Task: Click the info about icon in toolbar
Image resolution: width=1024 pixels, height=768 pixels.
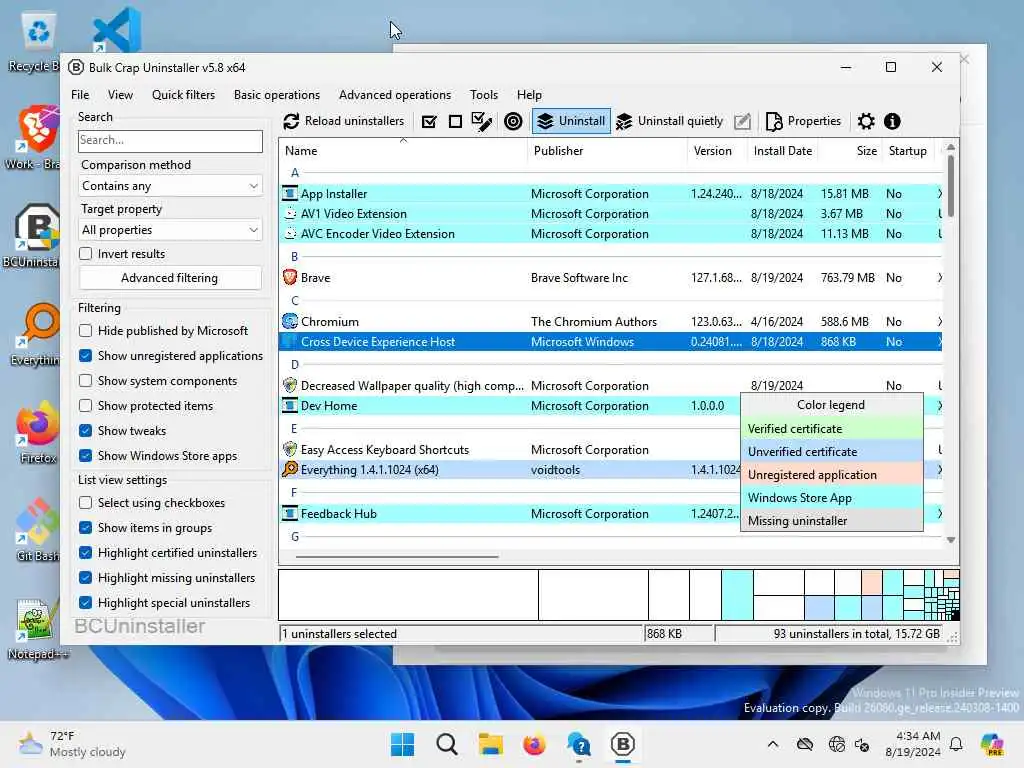Action: (892, 121)
